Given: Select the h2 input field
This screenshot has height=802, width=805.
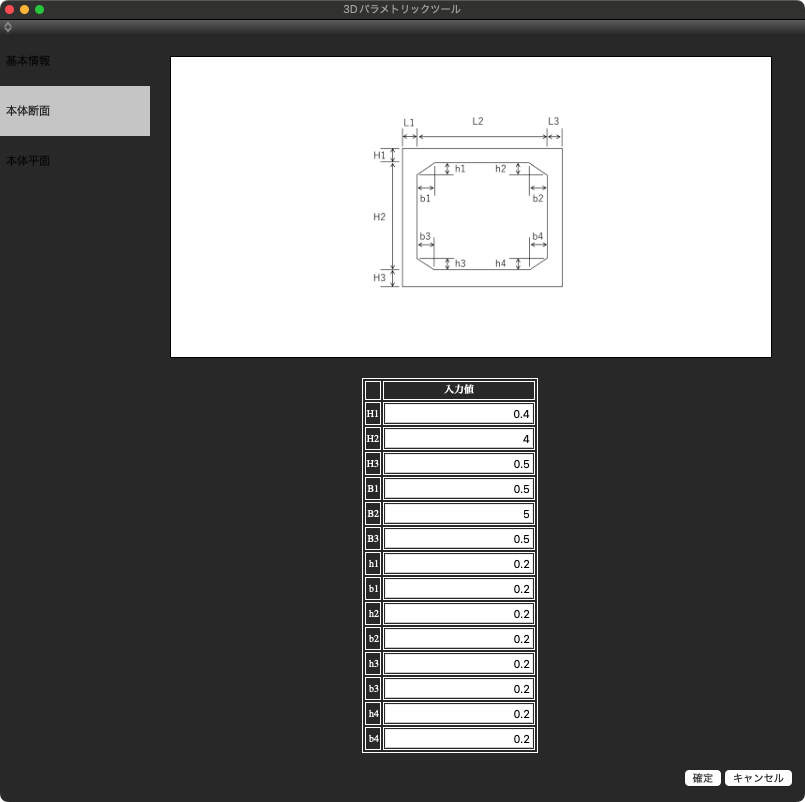Looking at the screenshot, I should tap(459, 614).
